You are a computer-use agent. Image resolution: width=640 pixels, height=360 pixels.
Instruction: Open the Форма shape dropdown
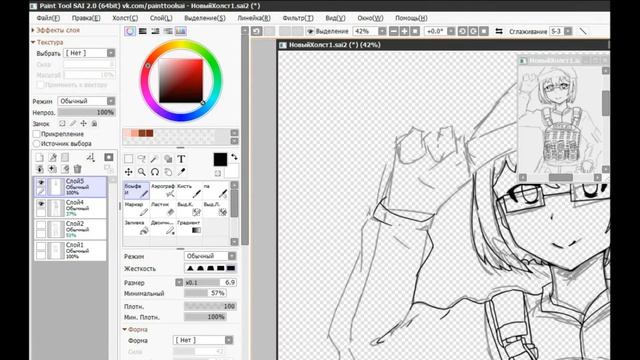tap(229, 340)
